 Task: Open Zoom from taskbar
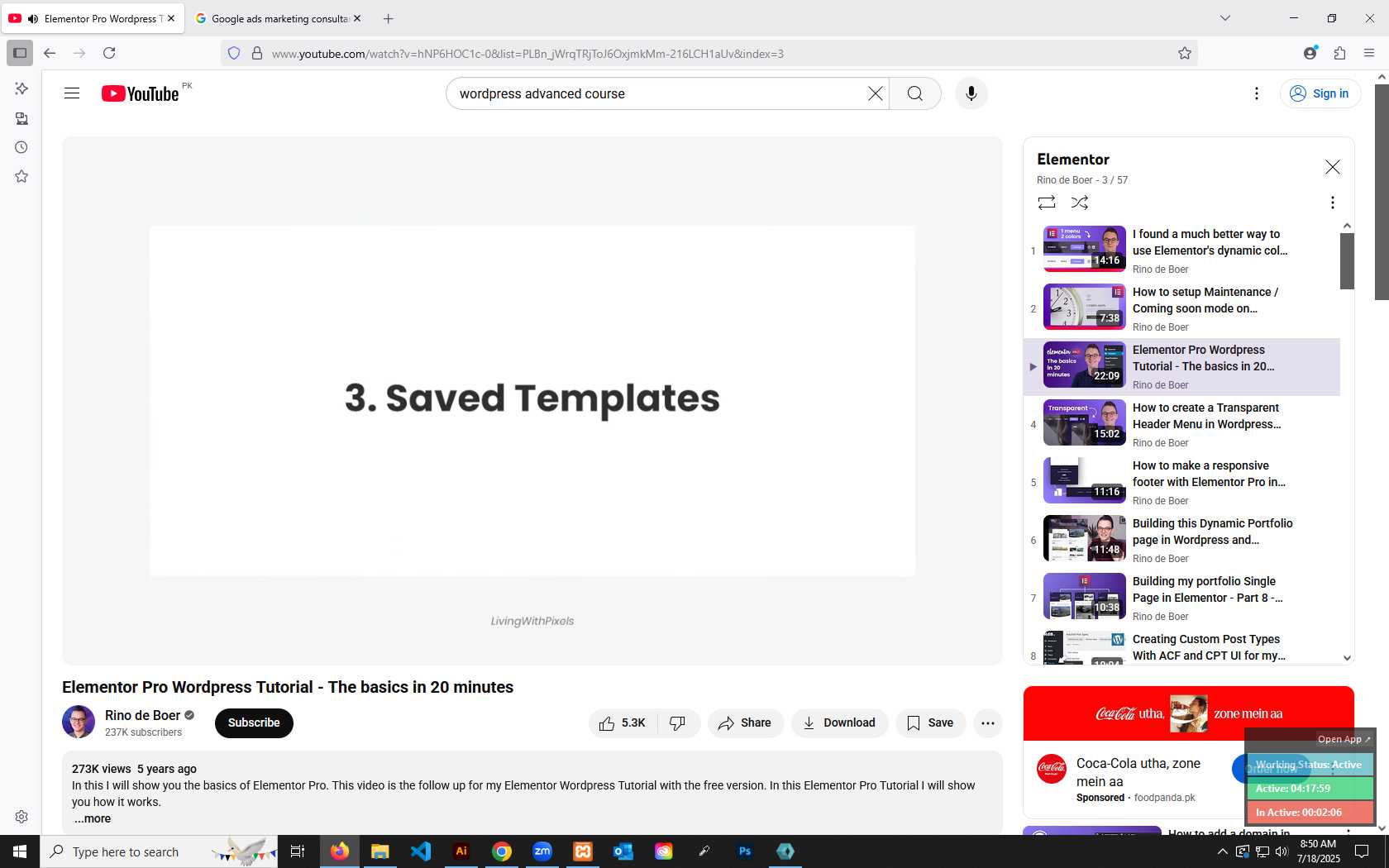(x=542, y=851)
